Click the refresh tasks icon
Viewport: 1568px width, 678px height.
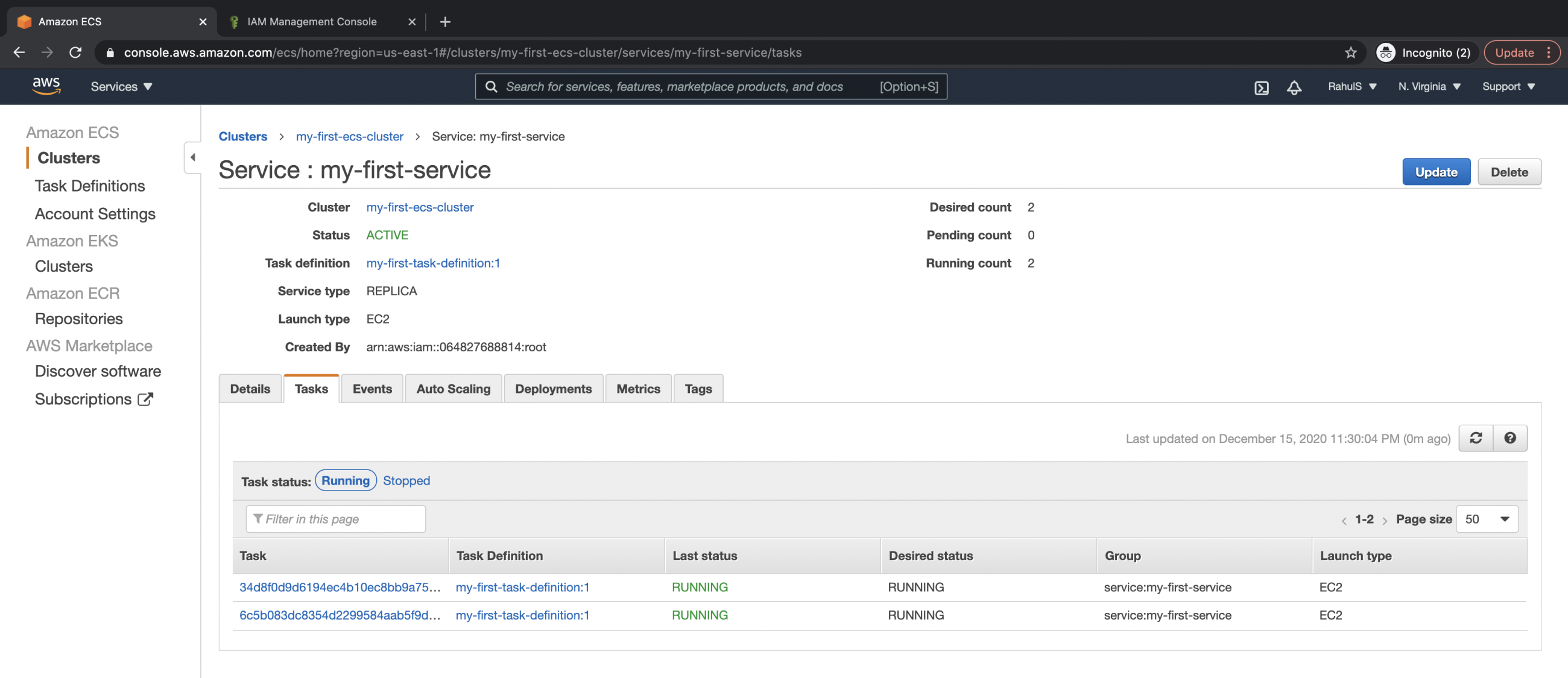pos(1476,437)
